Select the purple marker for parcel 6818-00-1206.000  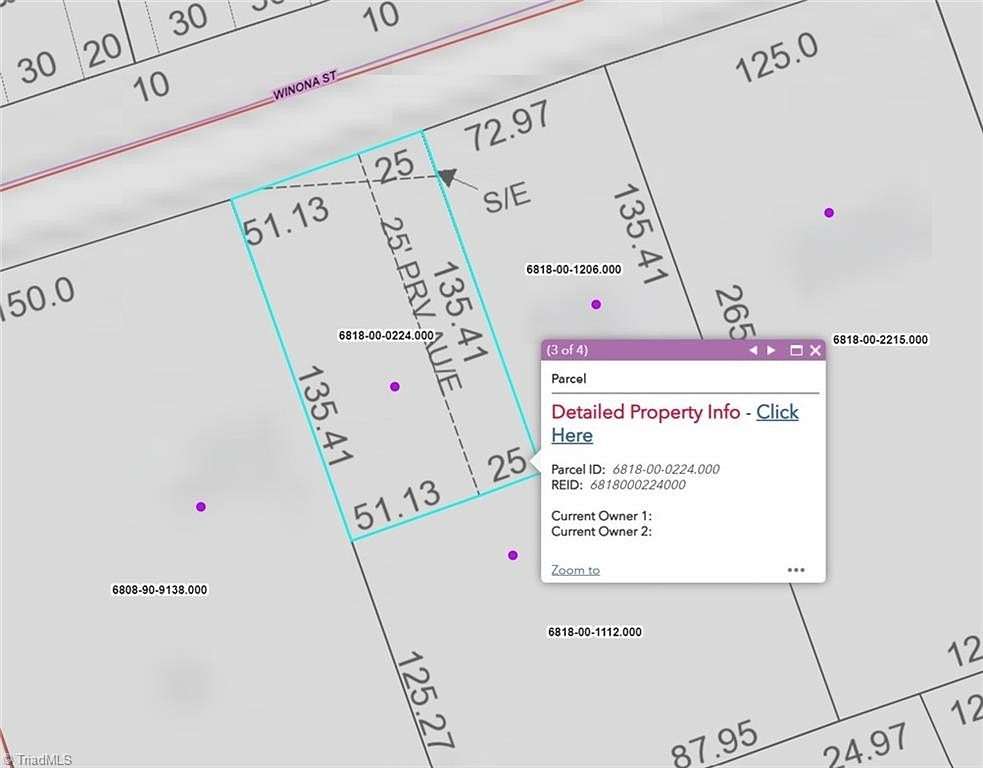pos(596,302)
